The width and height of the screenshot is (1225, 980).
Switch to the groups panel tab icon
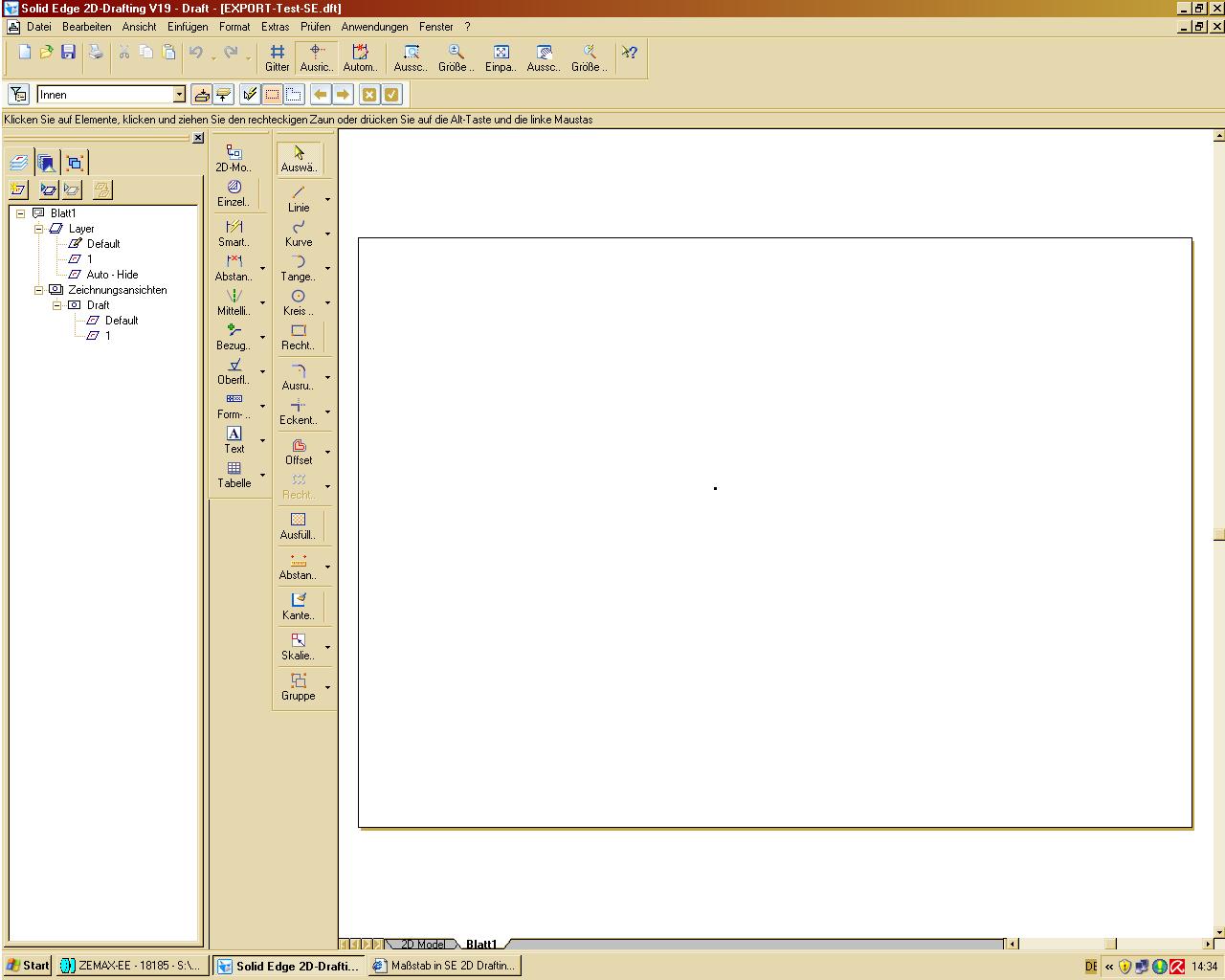76,163
